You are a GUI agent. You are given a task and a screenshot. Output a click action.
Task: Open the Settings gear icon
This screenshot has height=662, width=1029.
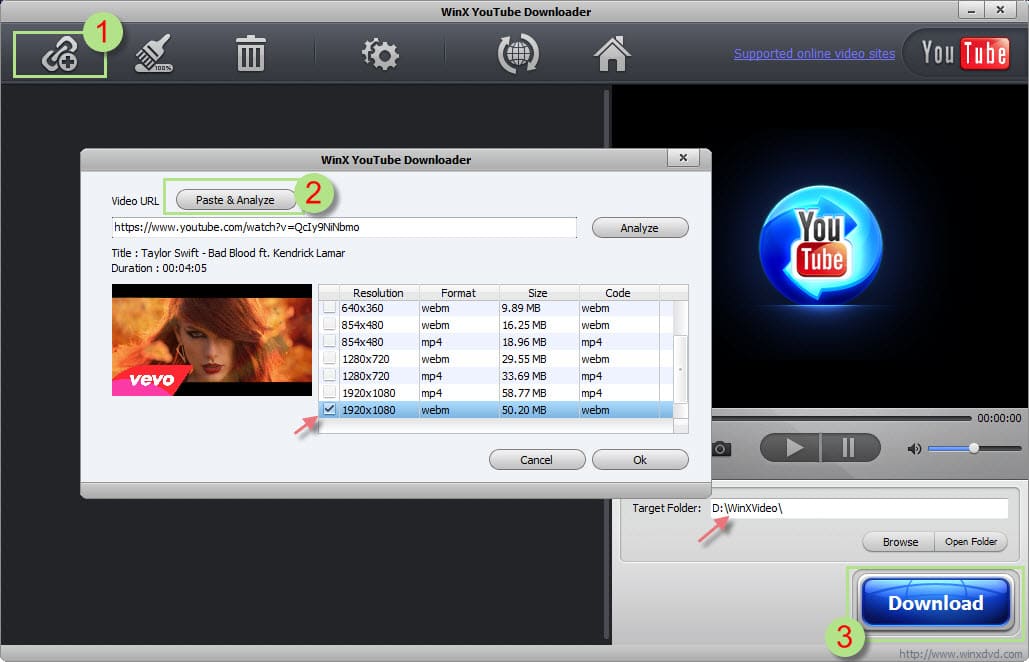[x=380, y=54]
